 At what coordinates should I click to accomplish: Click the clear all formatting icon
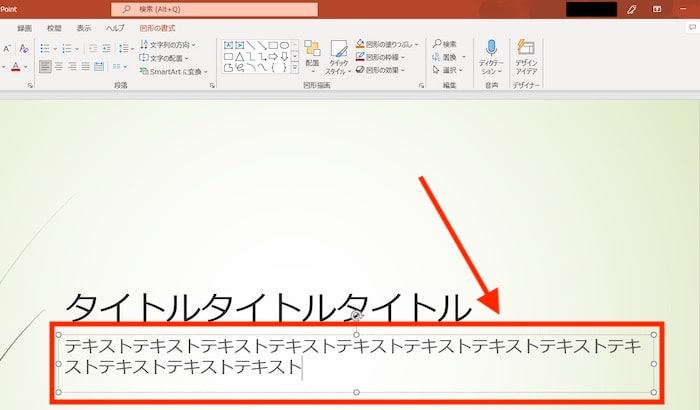[24, 48]
